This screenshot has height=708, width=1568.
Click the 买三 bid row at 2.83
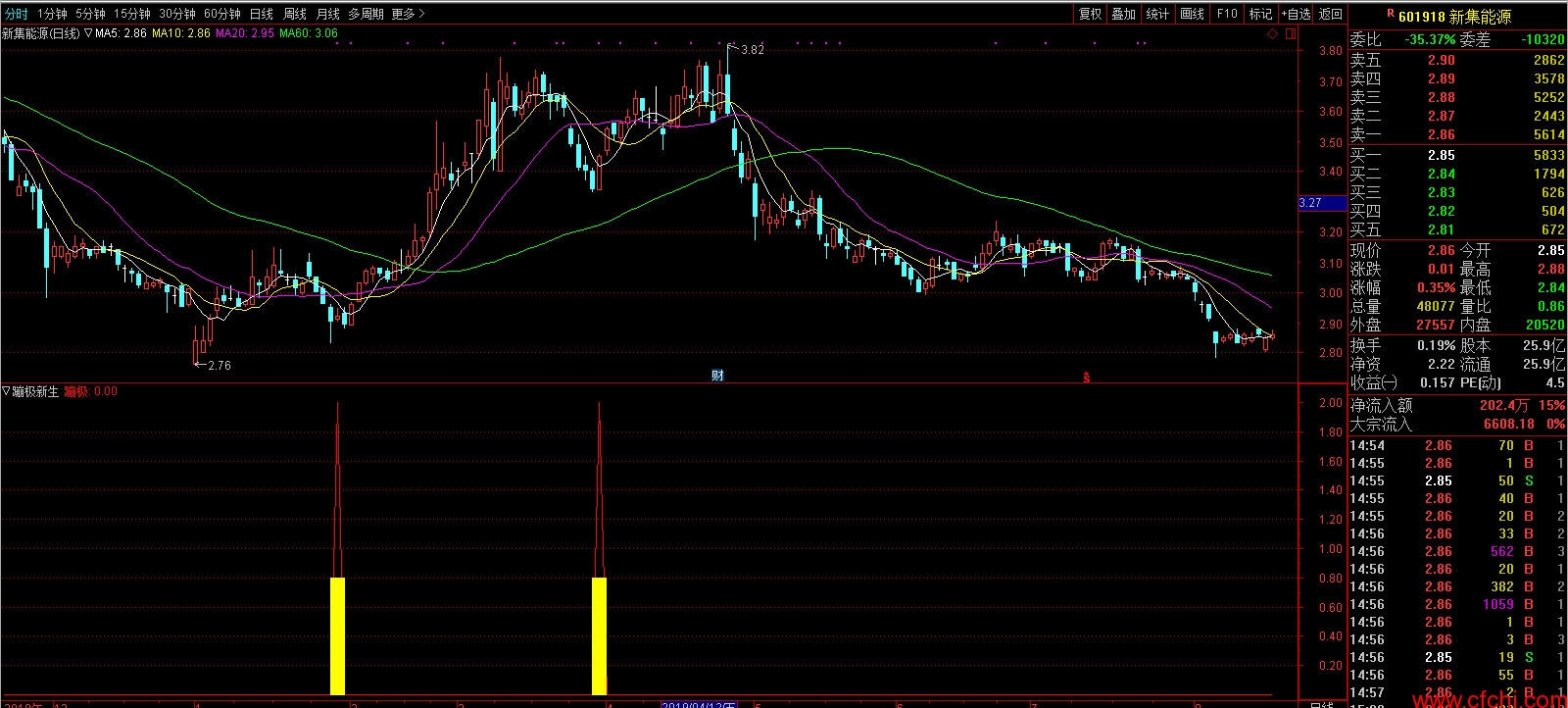[1457, 192]
